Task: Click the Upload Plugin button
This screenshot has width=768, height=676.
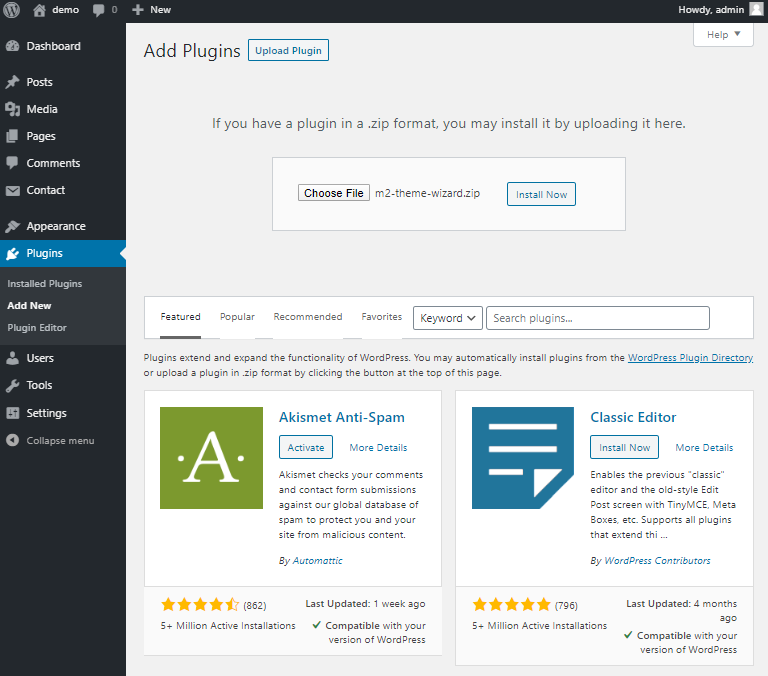Action: [288, 50]
